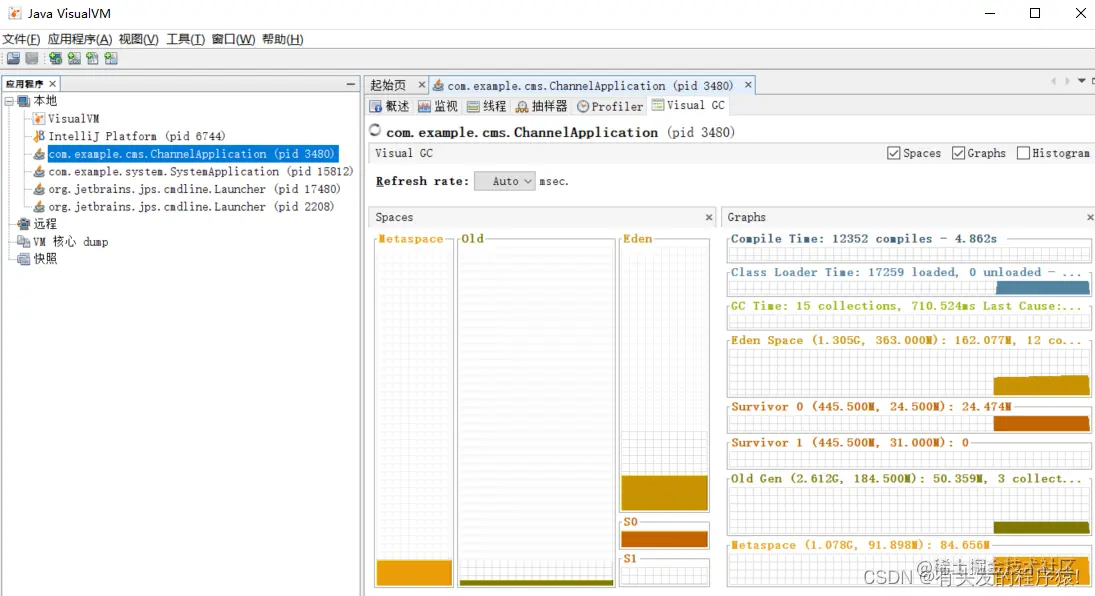Click the Eden Space graph
The height and width of the screenshot is (596, 1095).
click(x=909, y=372)
